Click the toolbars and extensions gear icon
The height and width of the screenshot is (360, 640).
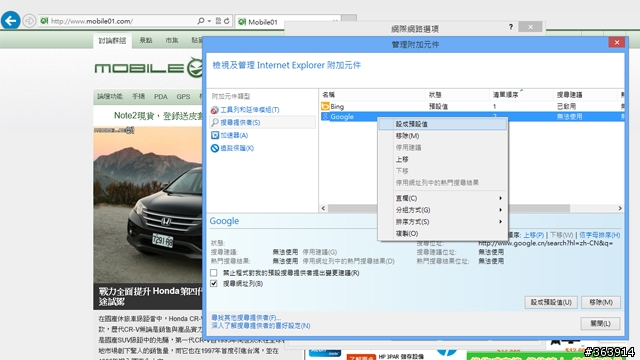click(x=215, y=110)
